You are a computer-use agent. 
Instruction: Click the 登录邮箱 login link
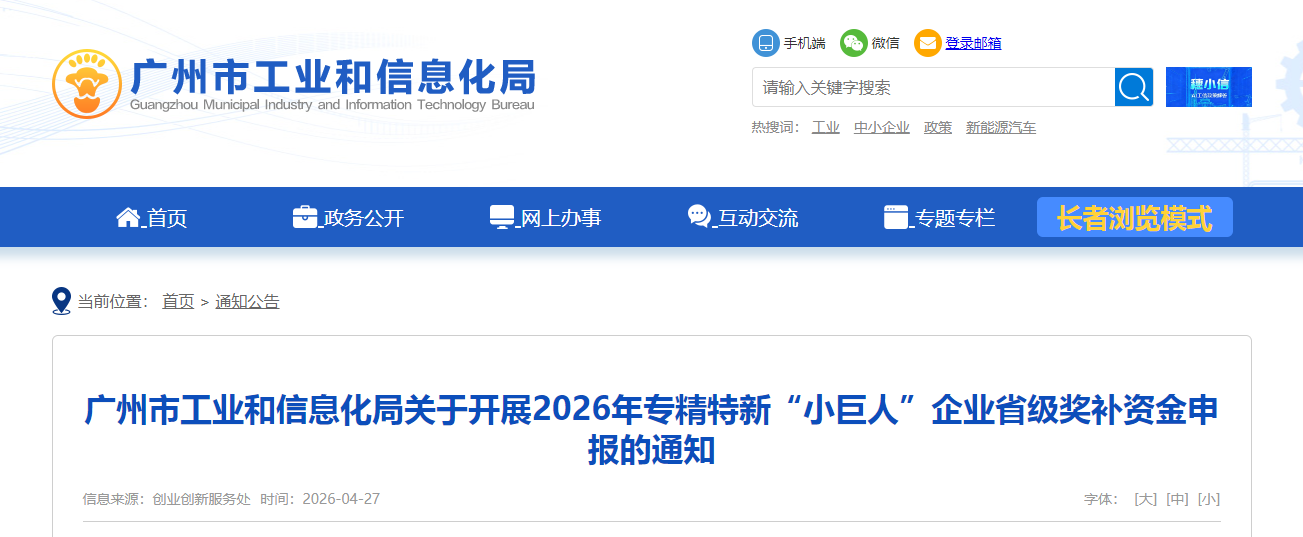(973, 43)
